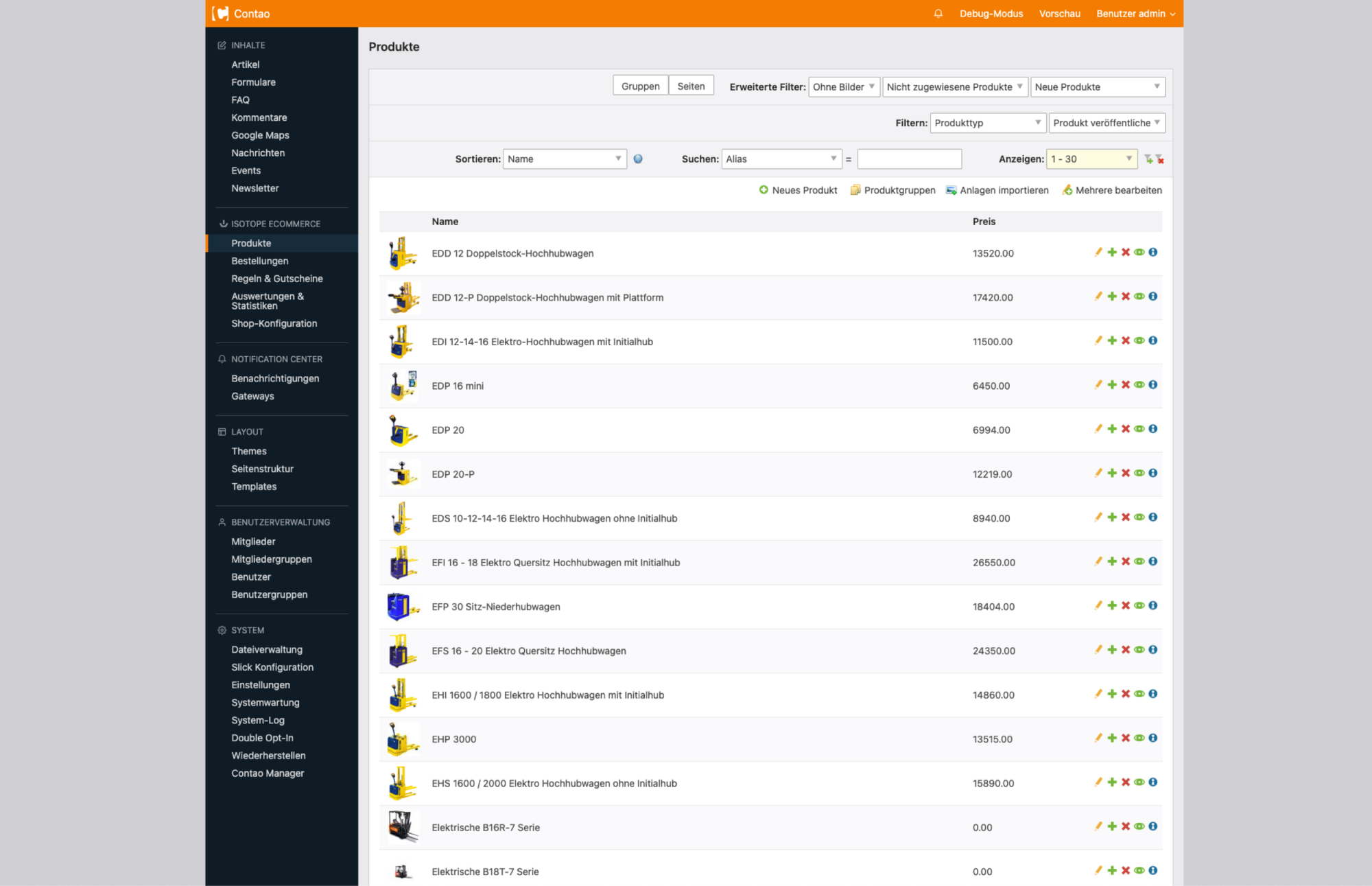Delete EDP 20 with the red X icon
1372x886 pixels.
(1126, 429)
